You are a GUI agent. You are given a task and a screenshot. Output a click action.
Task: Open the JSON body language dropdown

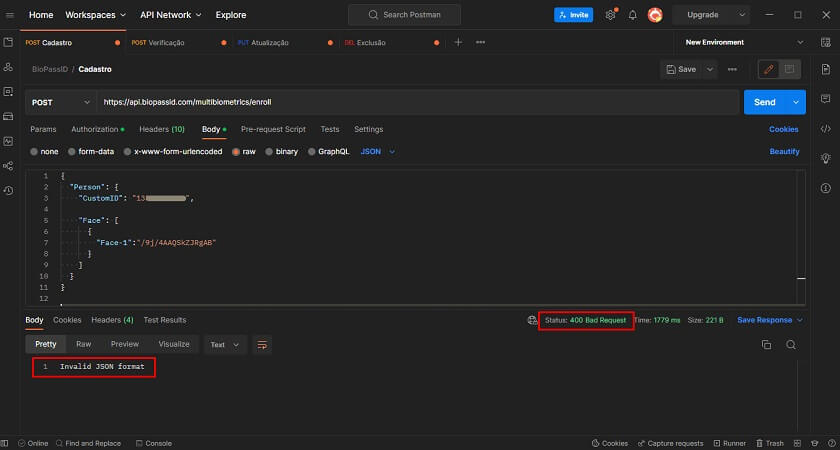click(378, 152)
